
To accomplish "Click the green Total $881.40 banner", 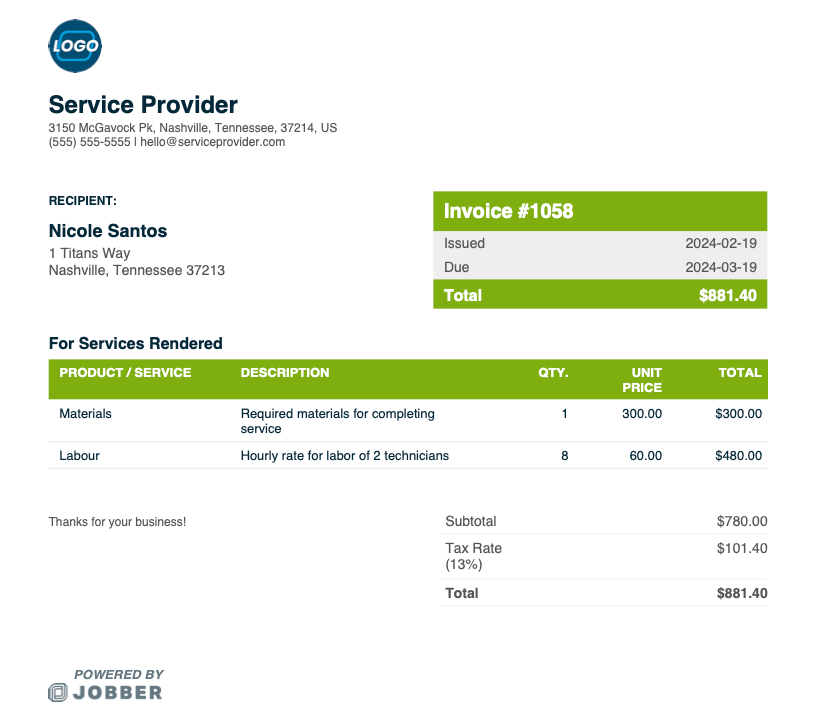I will click(600, 295).
